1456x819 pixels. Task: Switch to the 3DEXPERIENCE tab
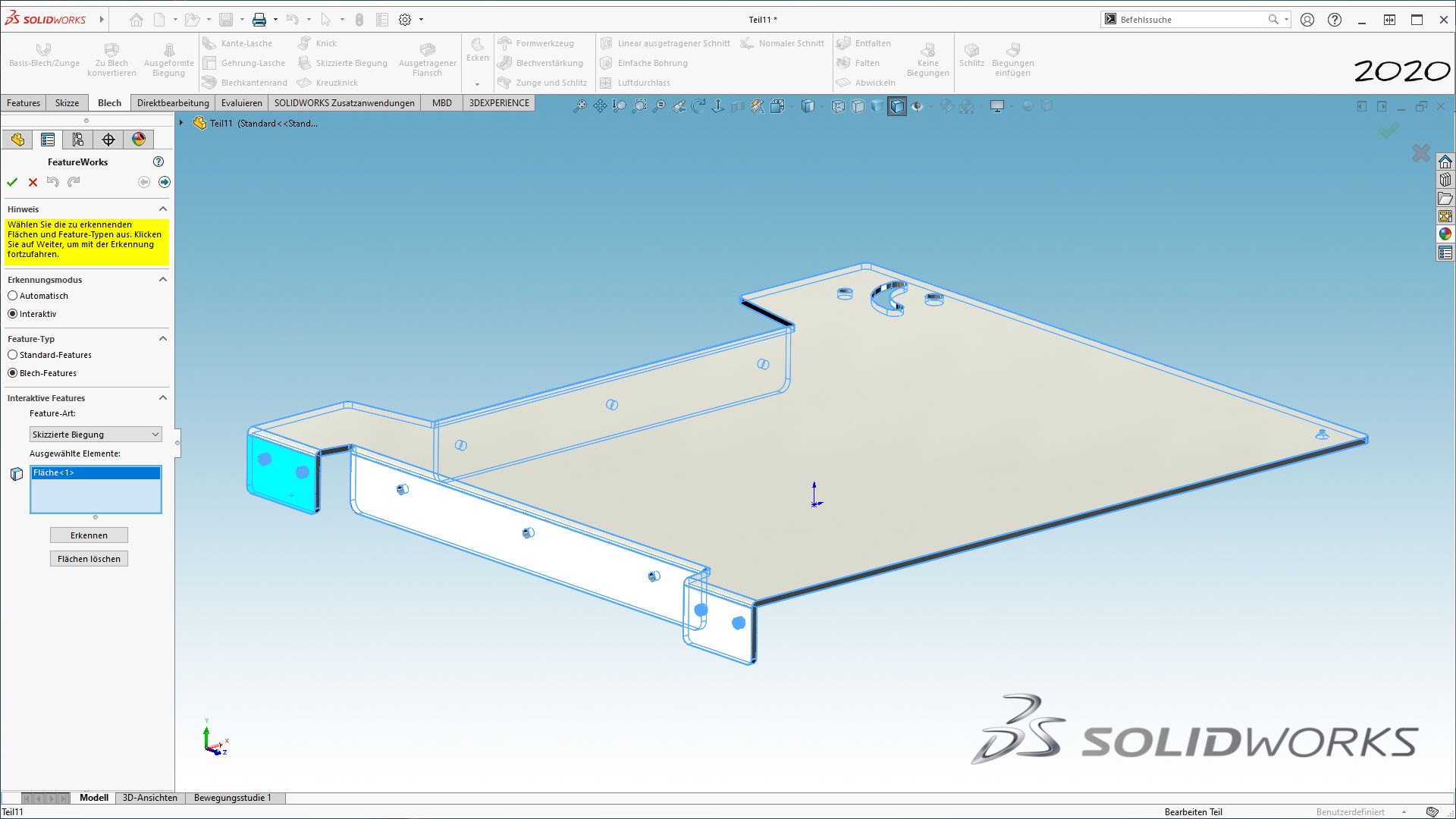pyautogui.click(x=499, y=103)
